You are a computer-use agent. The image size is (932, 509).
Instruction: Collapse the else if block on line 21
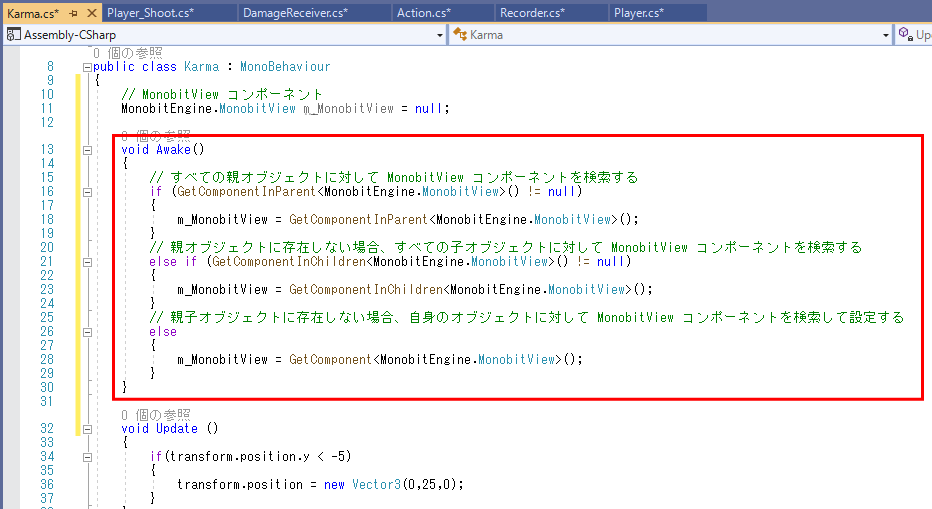pos(87,262)
